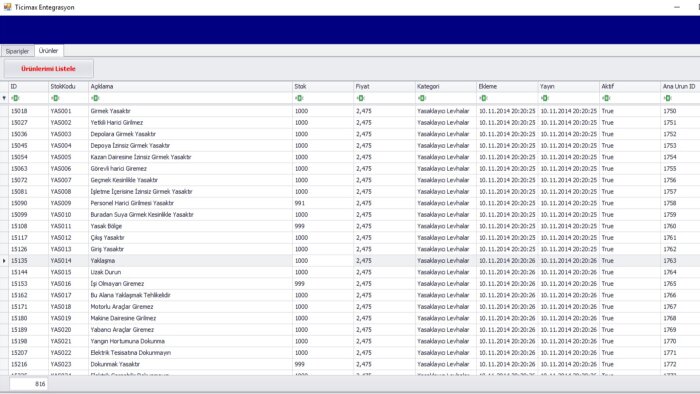Click the Ürünlerimi Listele button

point(49,69)
